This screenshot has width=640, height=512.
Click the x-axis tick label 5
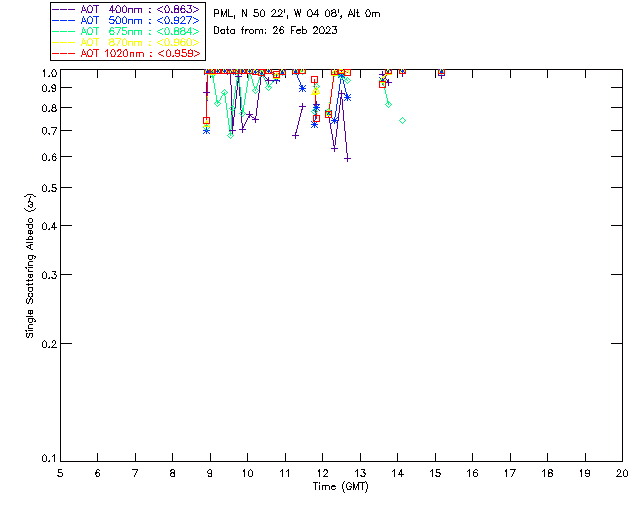(60, 473)
